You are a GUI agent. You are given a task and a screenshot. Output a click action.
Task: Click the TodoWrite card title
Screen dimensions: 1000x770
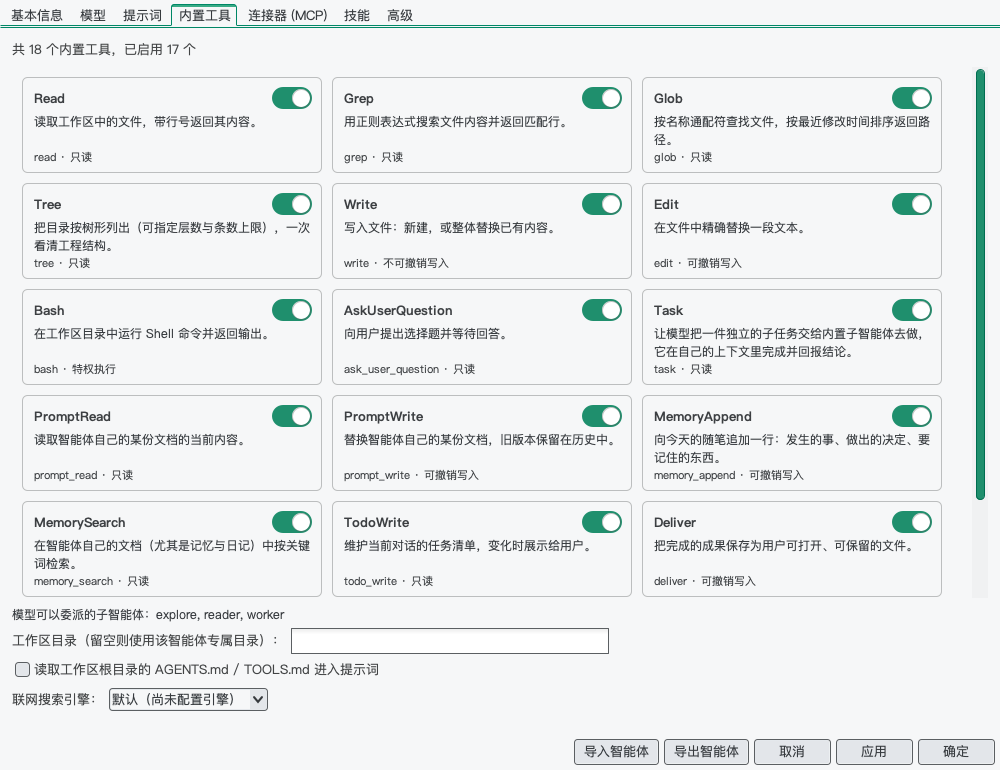(376, 522)
